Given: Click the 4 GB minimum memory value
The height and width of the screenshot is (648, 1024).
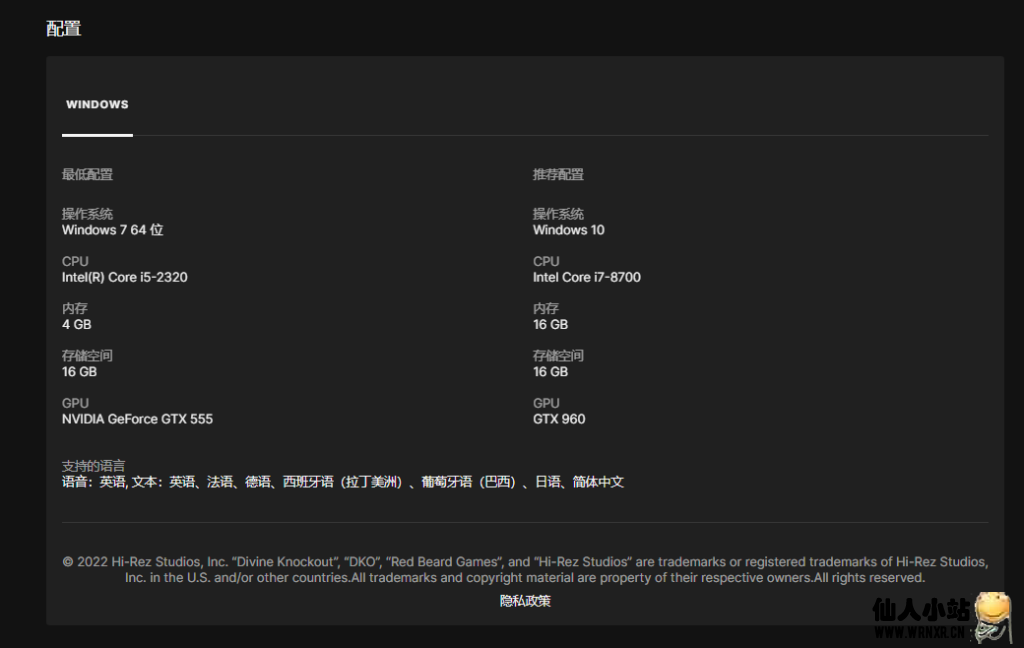Looking at the screenshot, I should 77,325.
